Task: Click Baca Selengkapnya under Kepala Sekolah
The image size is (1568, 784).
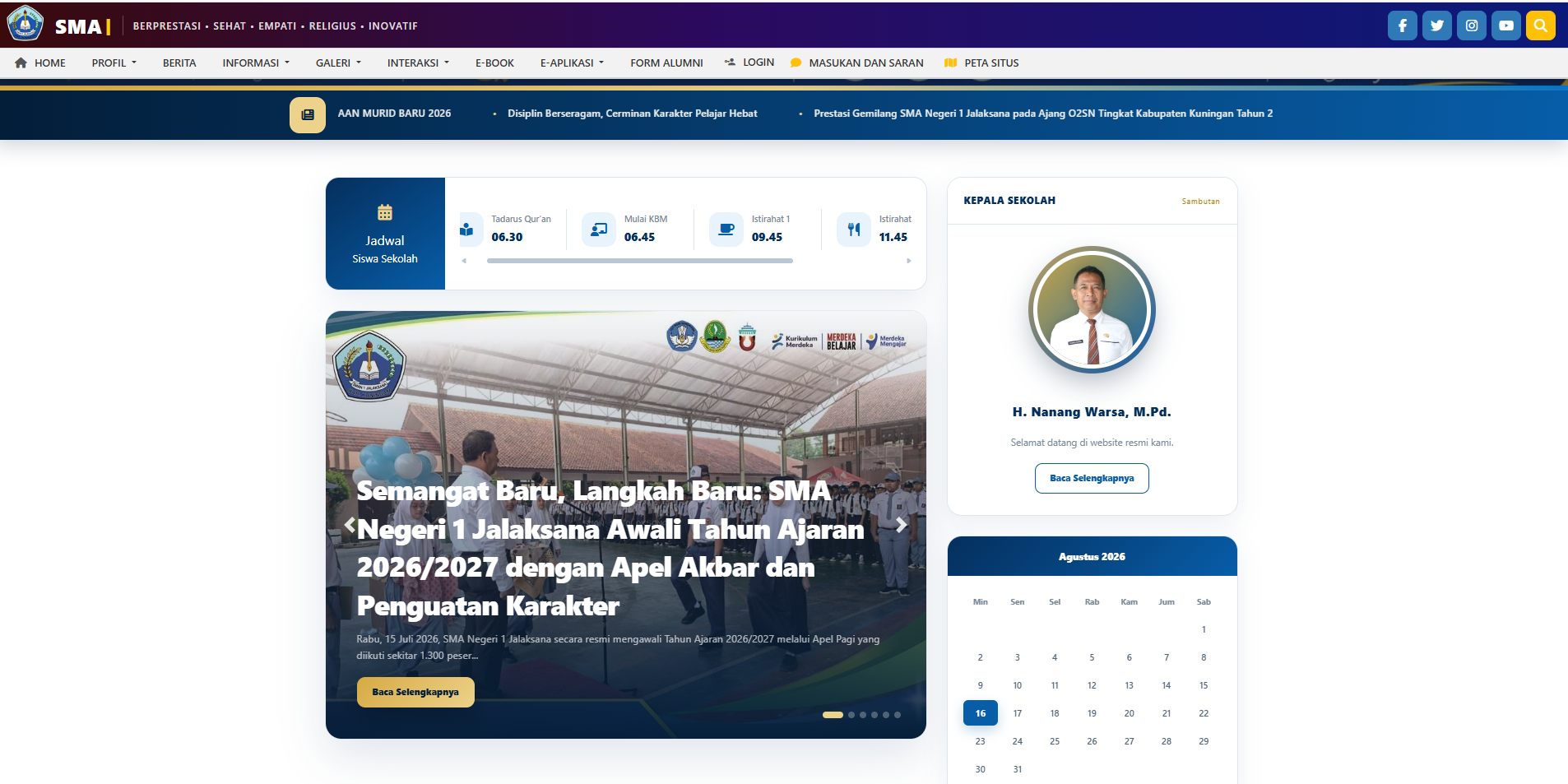Action: (1092, 478)
